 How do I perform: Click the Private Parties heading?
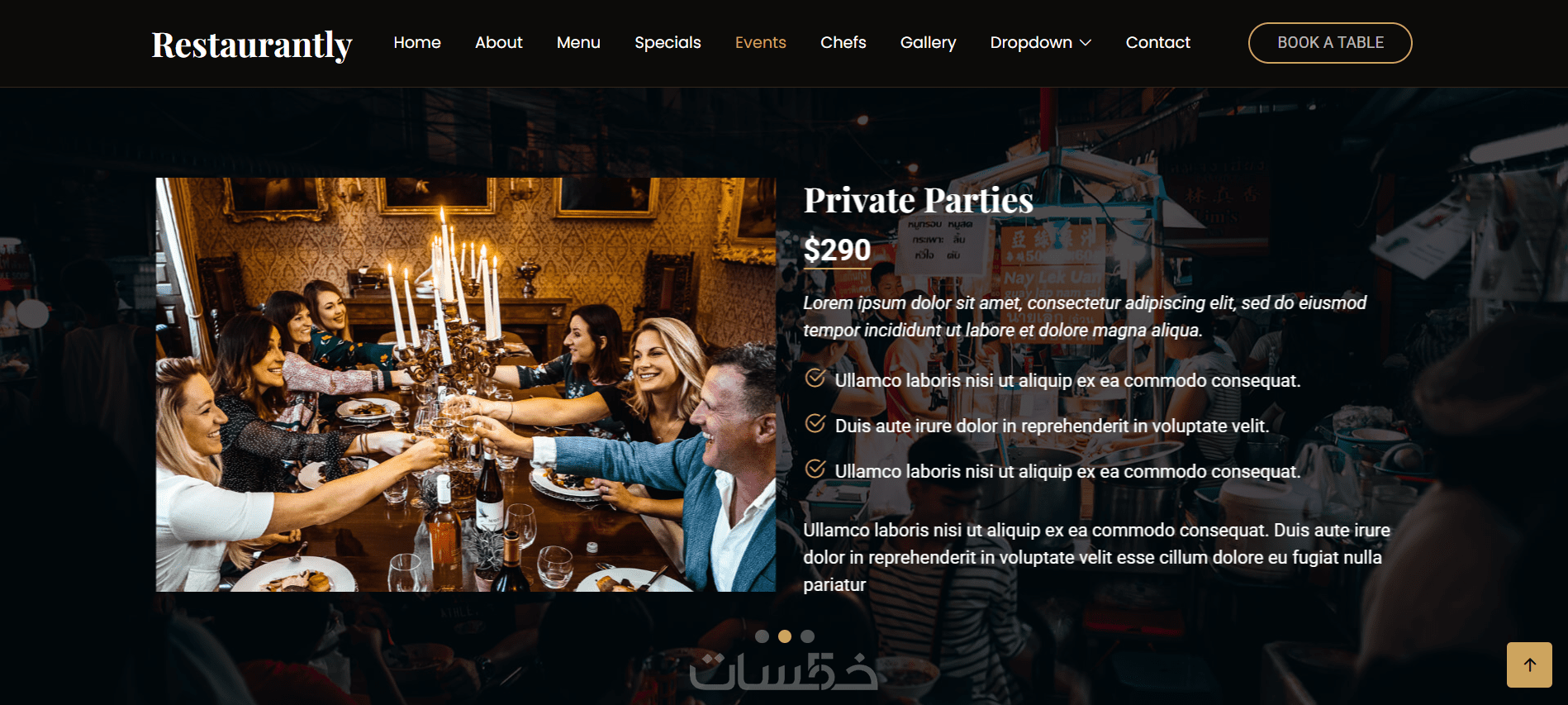coord(919,200)
